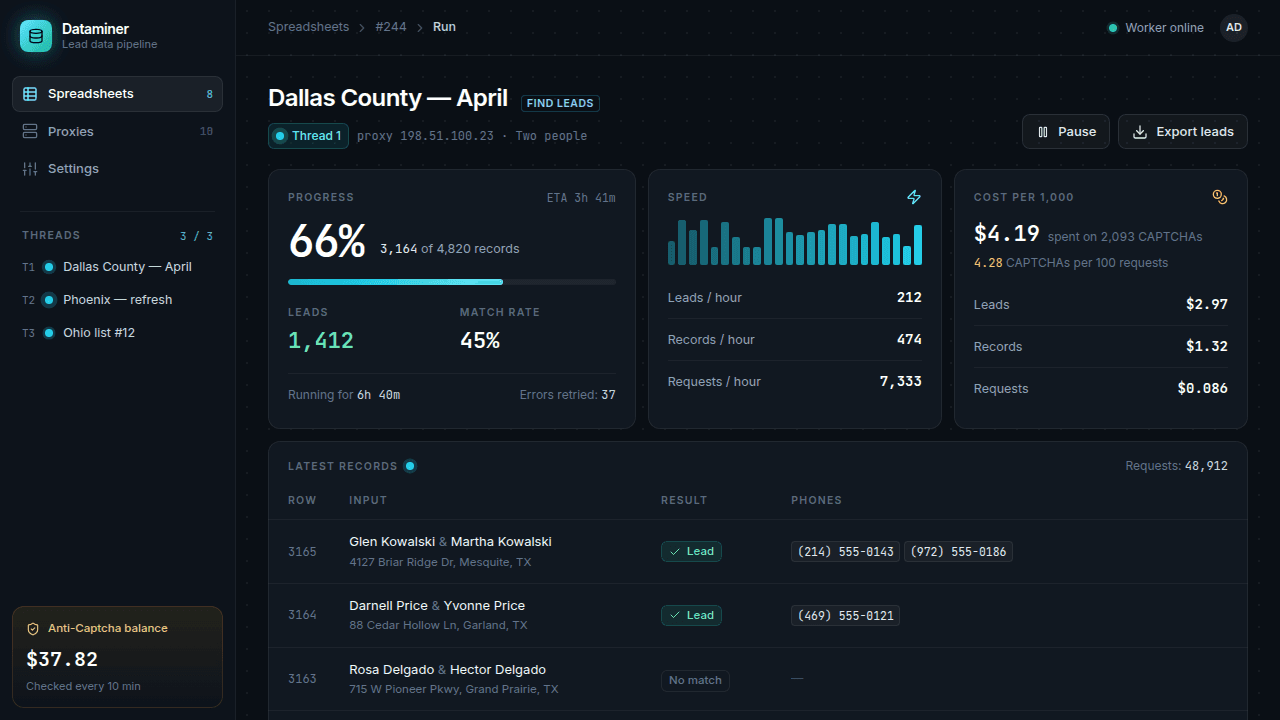Click the status dot for Ohio list #12
The width and height of the screenshot is (1280, 720).
pyautogui.click(x=49, y=333)
